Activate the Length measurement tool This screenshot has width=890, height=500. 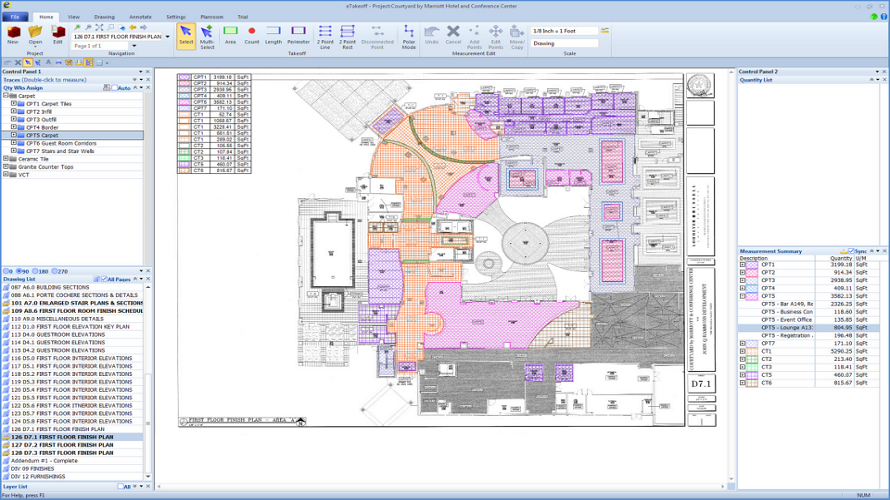coord(273,35)
